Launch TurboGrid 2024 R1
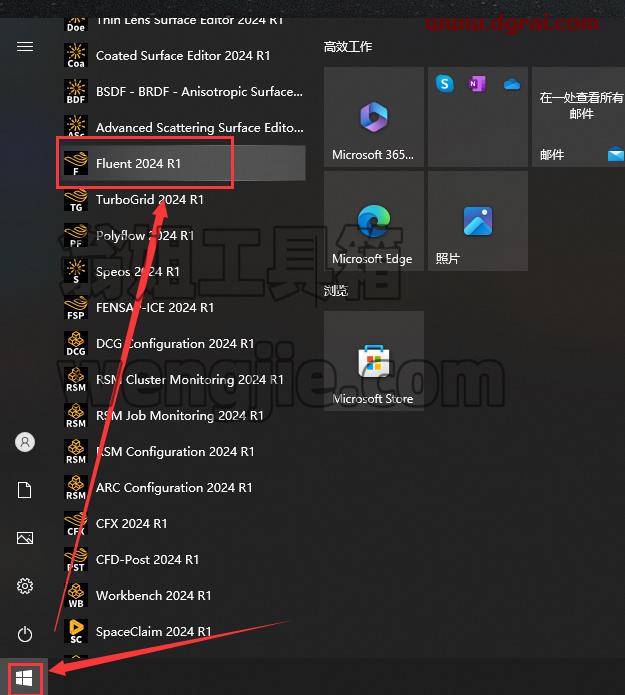The height and width of the screenshot is (695, 625). click(182, 199)
